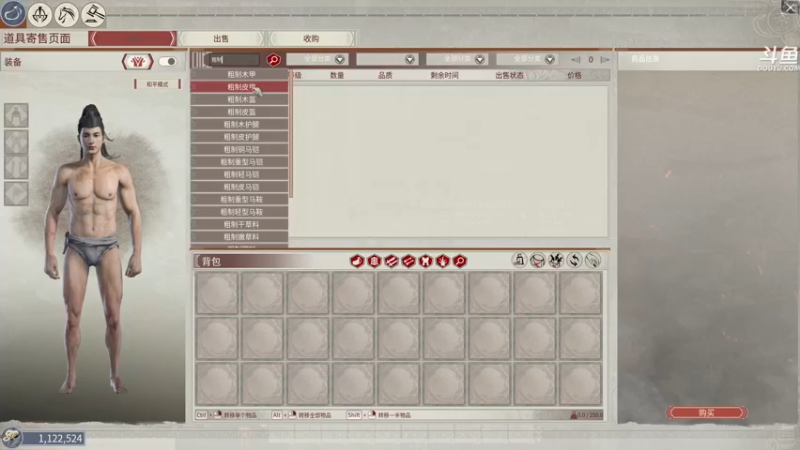Click the coin icon beside 1,122,524
Image resolution: width=800 pixels, height=450 pixels.
coord(11,438)
